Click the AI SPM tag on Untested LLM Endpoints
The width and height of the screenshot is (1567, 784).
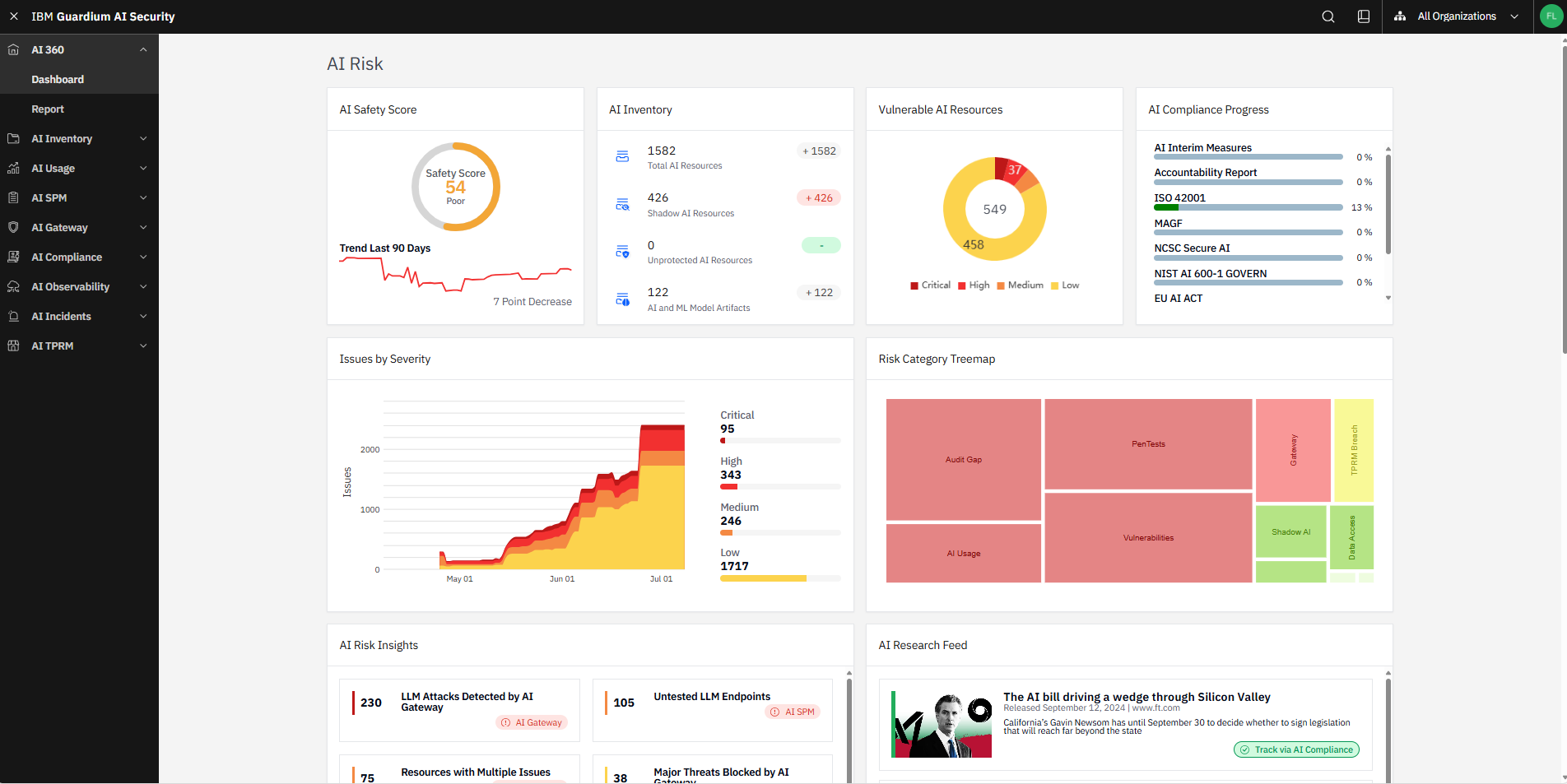[x=793, y=712]
